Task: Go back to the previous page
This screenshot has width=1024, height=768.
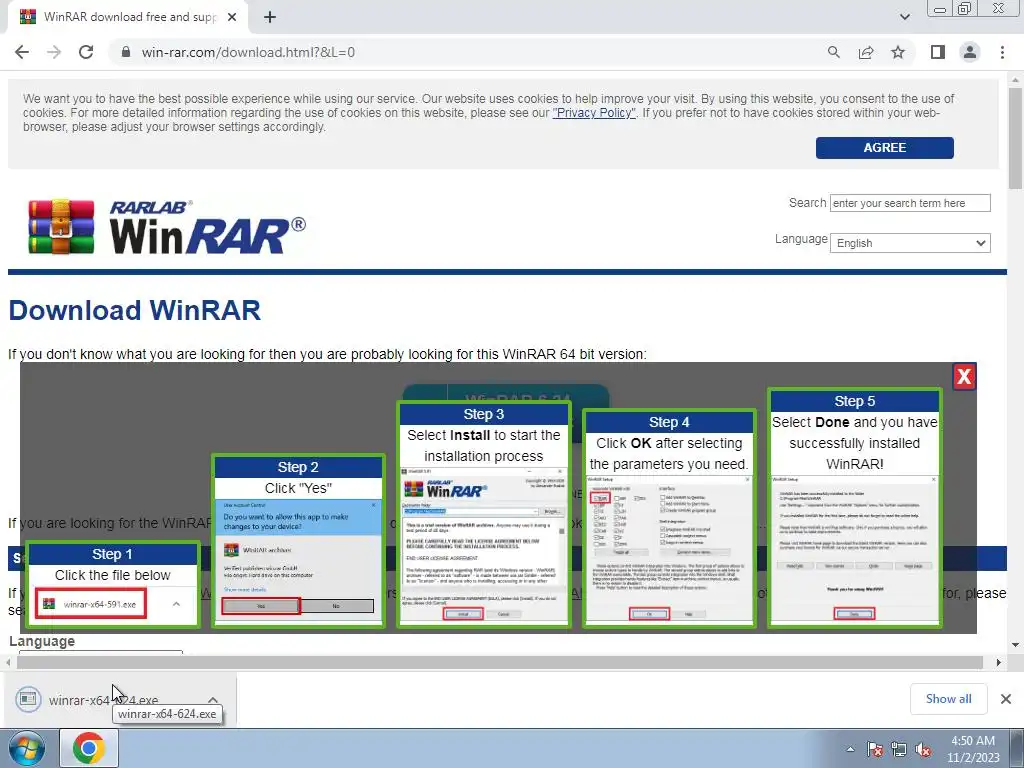Action: (x=22, y=52)
